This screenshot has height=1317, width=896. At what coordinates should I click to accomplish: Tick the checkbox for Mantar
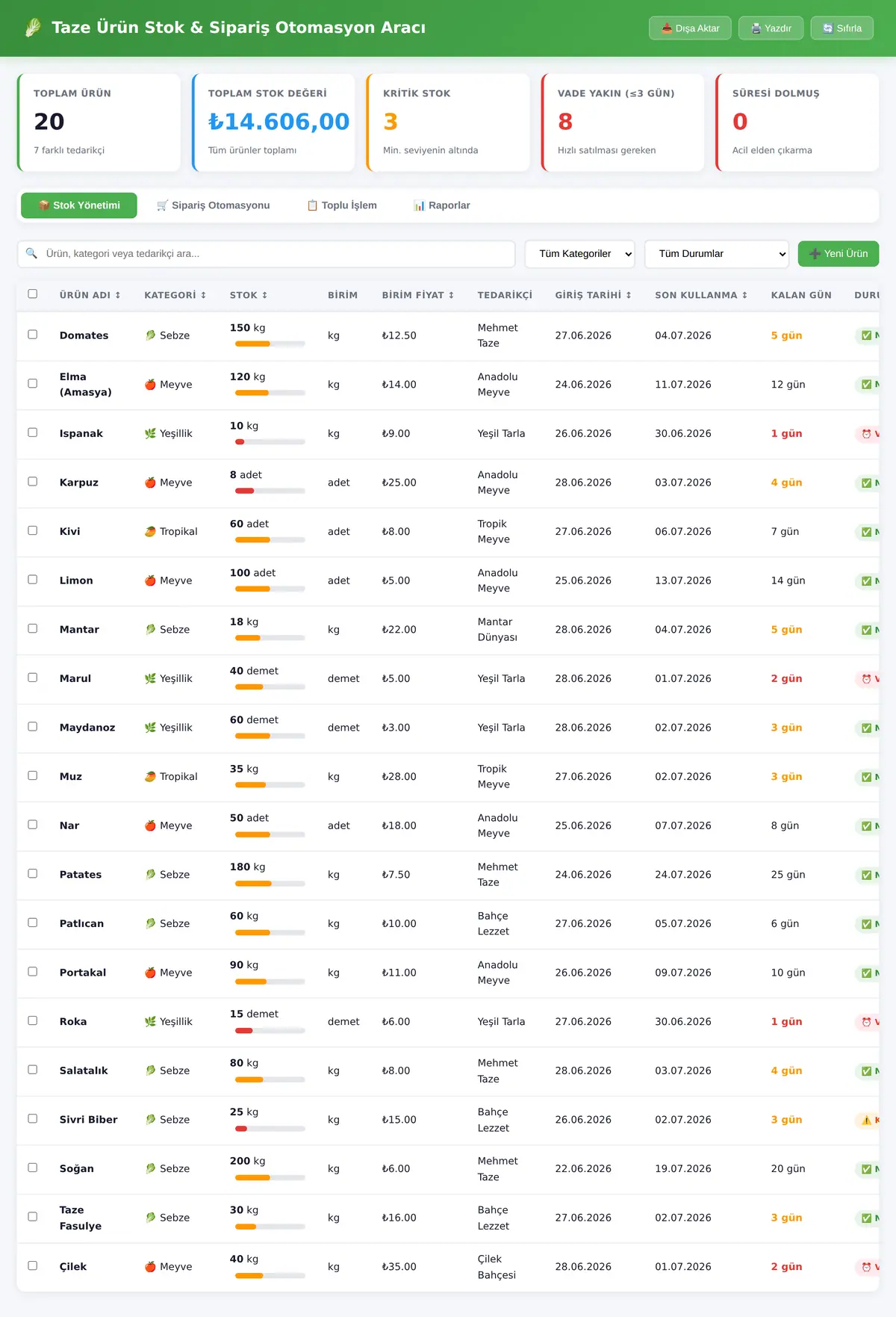[33, 629]
